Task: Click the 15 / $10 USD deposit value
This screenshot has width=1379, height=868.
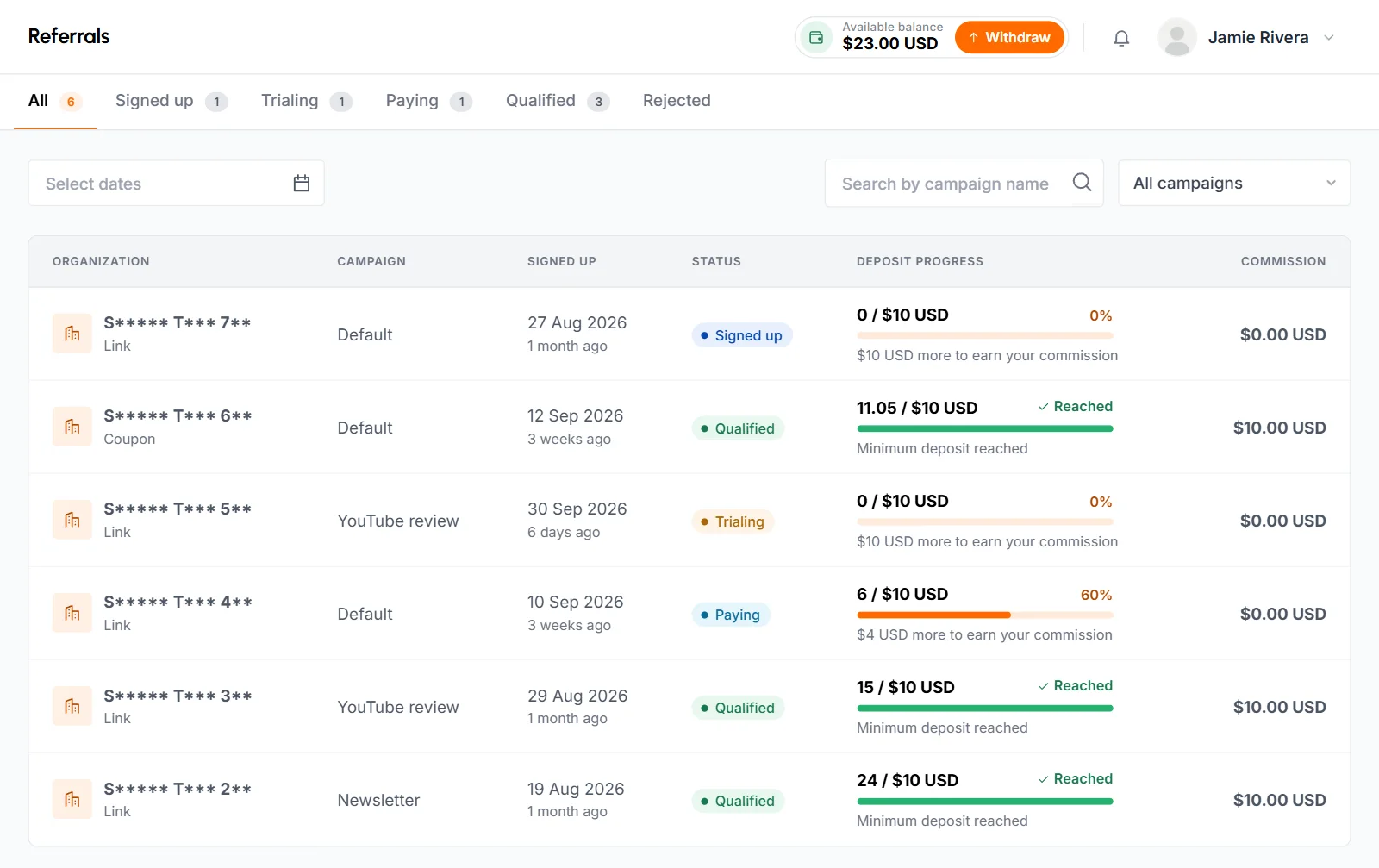Action: [x=906, y=687]
